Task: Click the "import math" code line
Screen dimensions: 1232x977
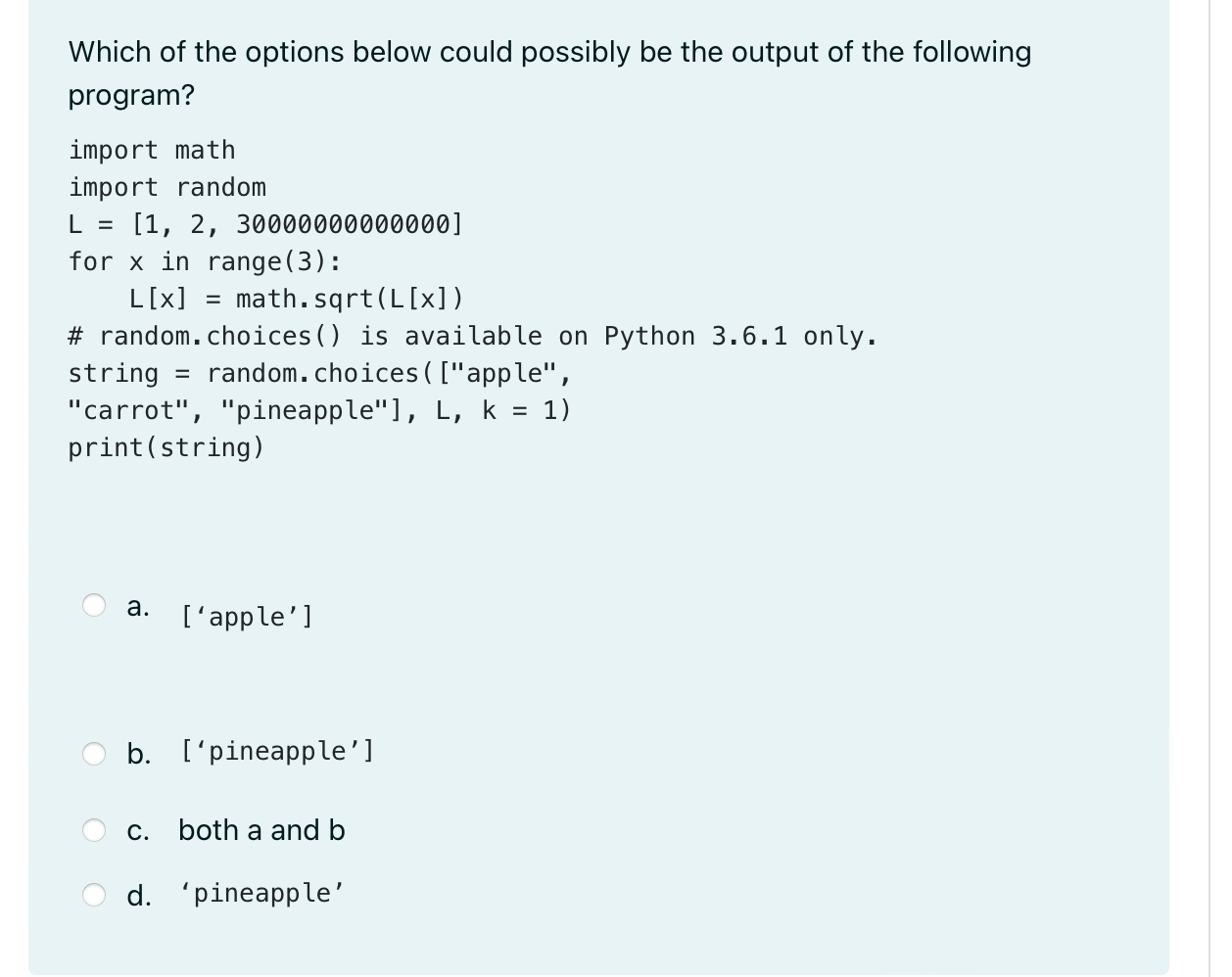Action: pyautogui.click(x=152, y=150)
